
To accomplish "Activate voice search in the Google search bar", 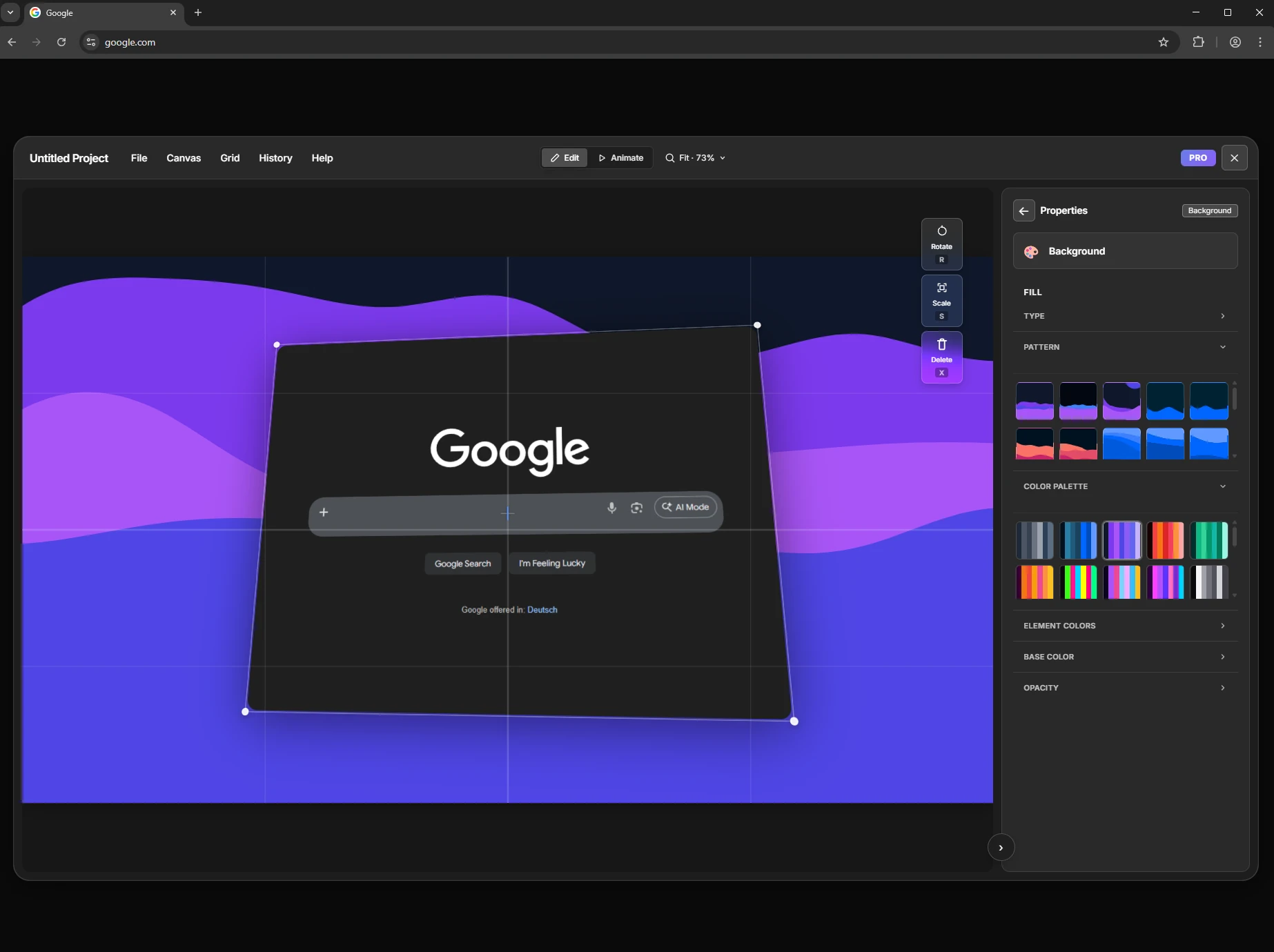I will tap(611, 508).
